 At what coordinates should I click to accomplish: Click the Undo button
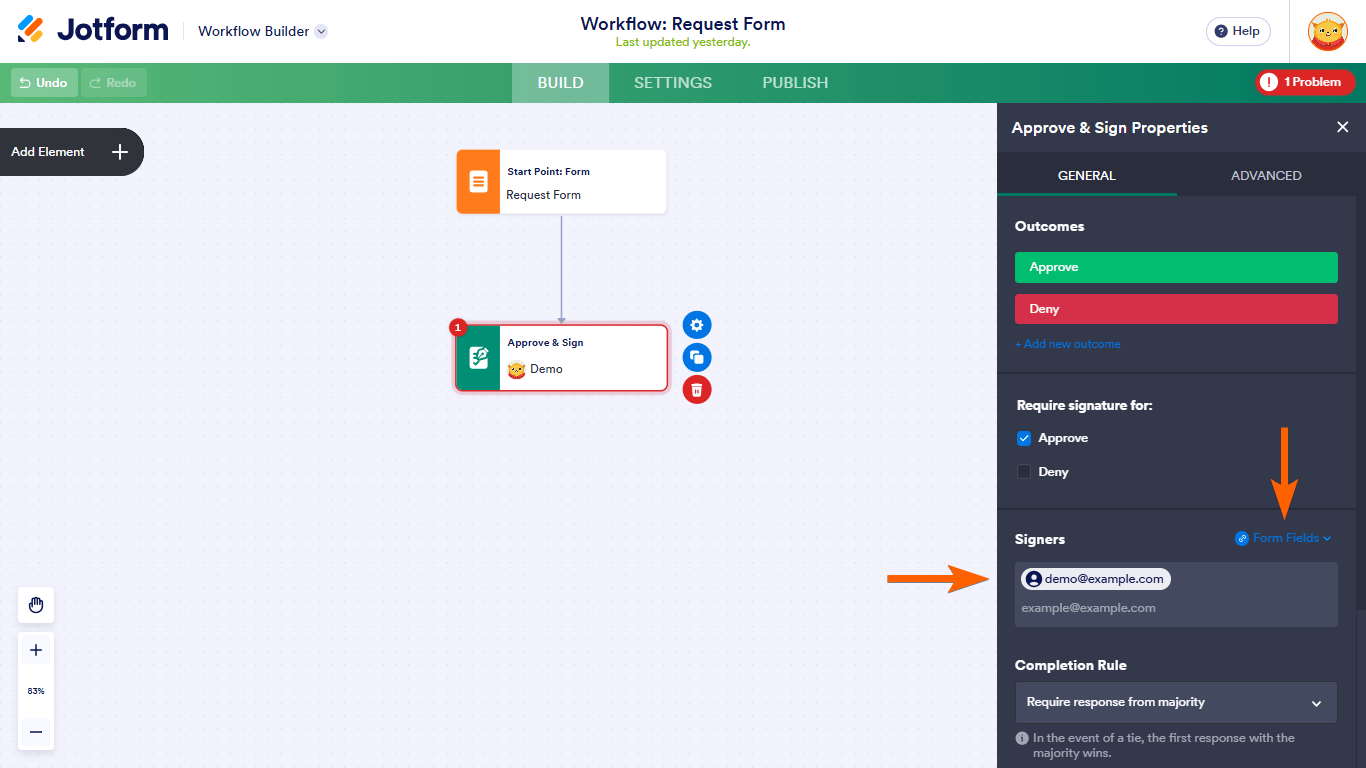click(44, 83)
